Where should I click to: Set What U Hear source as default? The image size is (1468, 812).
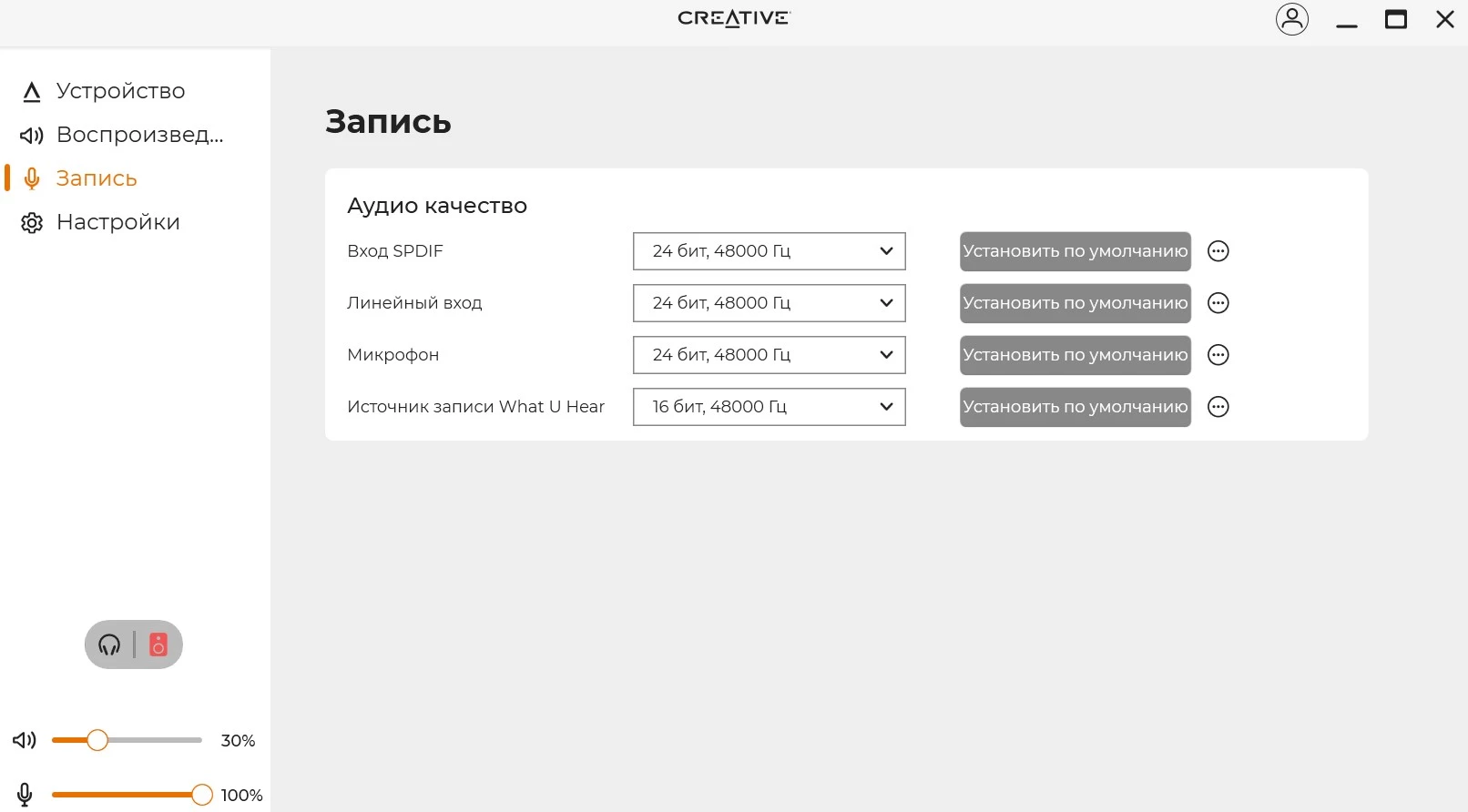[x=1076, y=407]
